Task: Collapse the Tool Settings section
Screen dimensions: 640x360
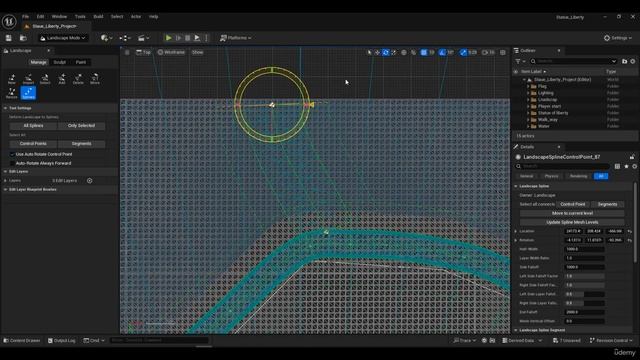Action: 6,108
